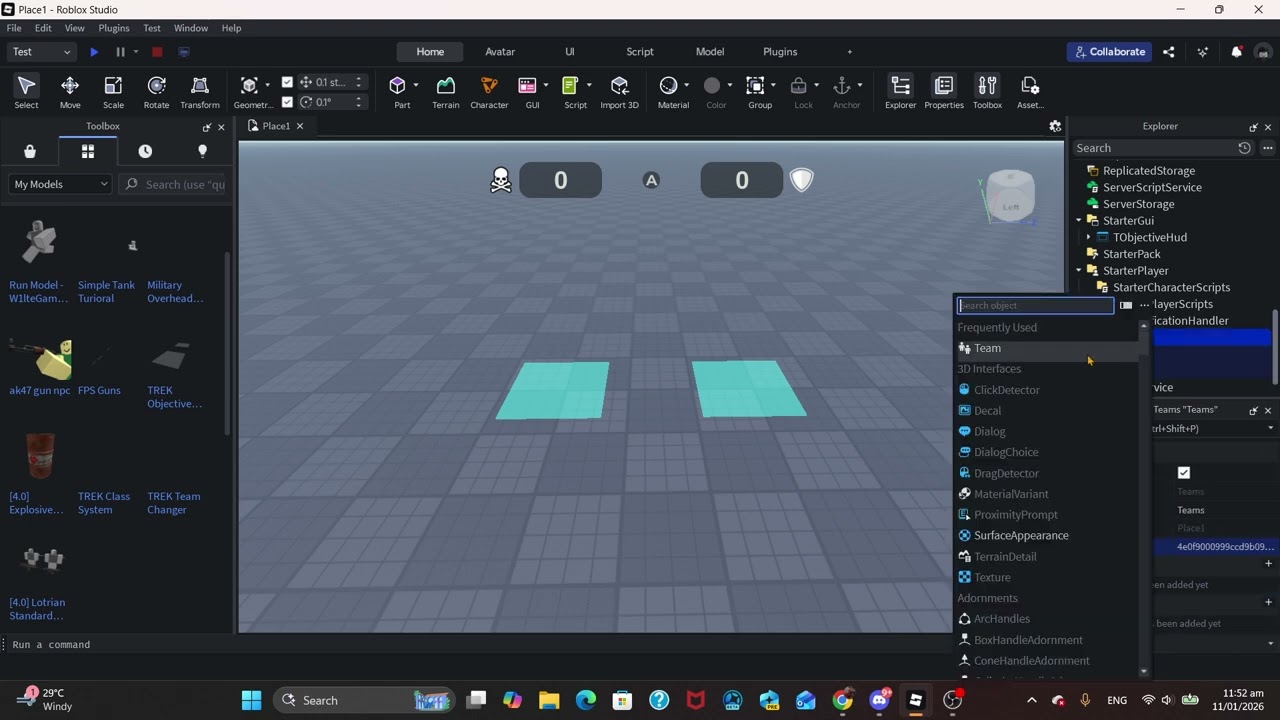The height and width of the screenshot is (720, 1280).
Task: Switch to the Avatar ribbon tab
Action: (500, 52)
